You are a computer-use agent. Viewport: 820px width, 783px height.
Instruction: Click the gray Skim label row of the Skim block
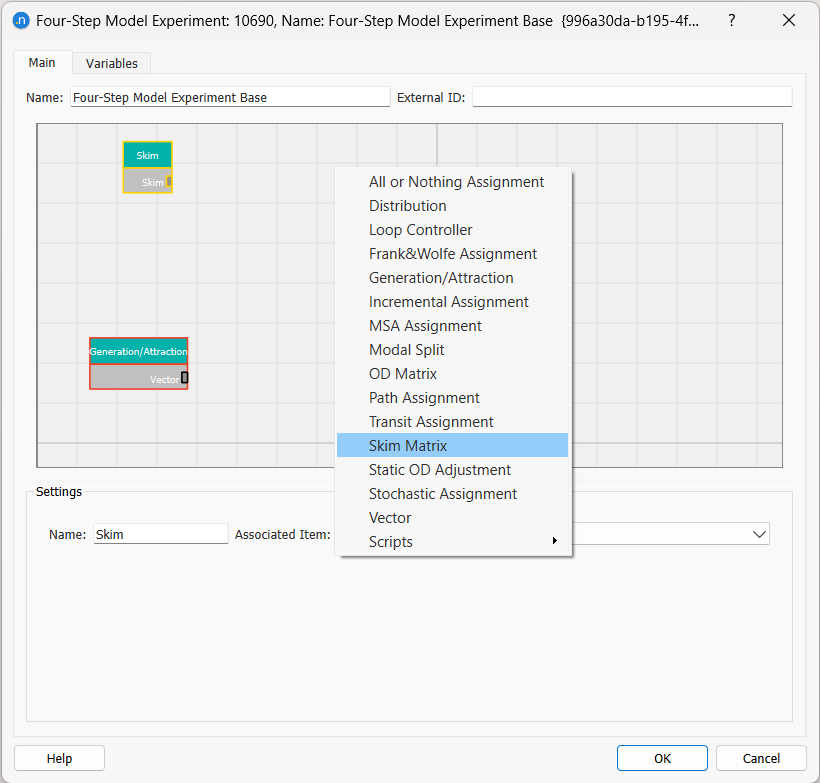pyautogui.click(x=145, y=182)
